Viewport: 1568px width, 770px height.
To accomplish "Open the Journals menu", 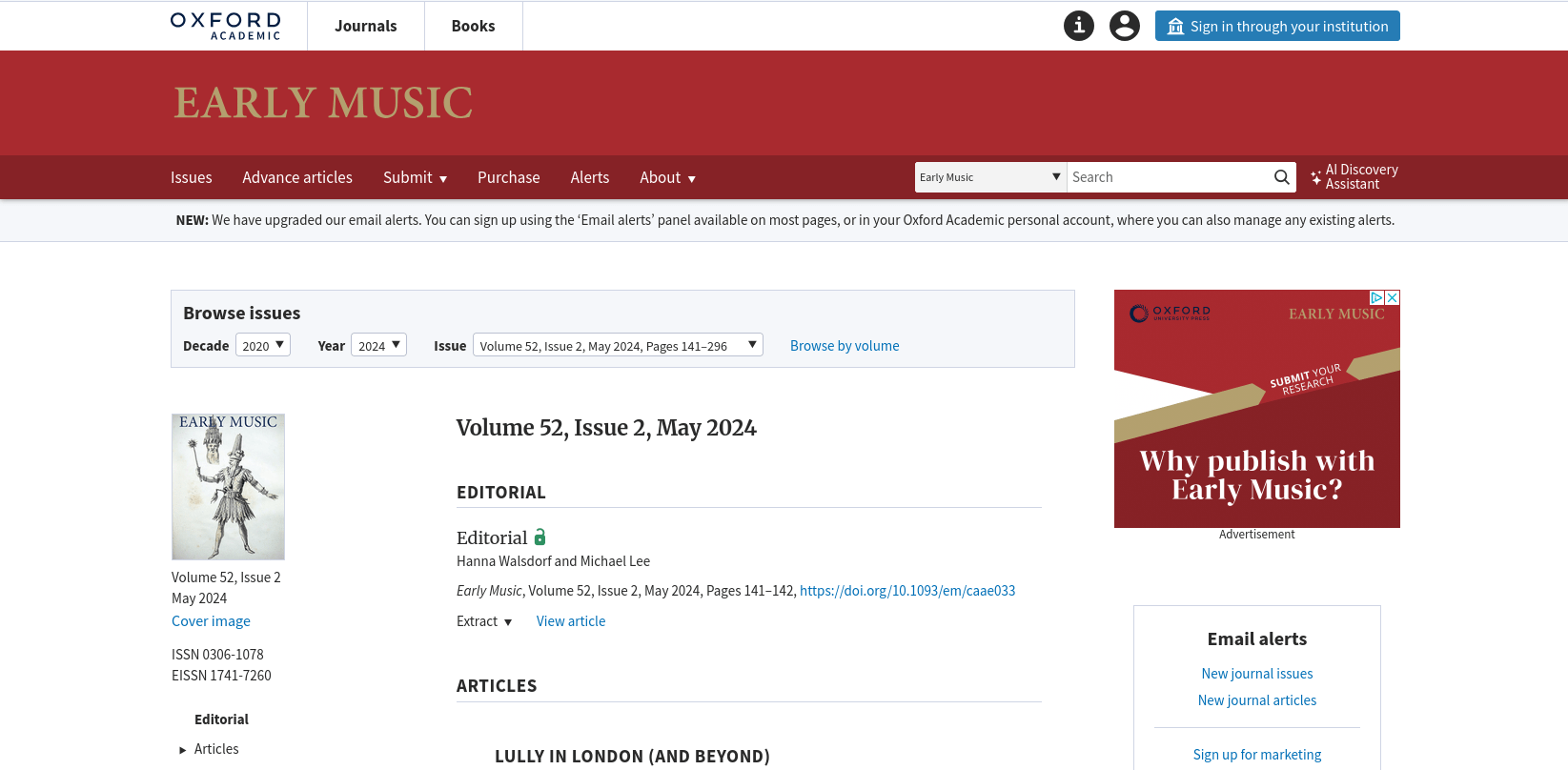I will click(x=366, y=26).
